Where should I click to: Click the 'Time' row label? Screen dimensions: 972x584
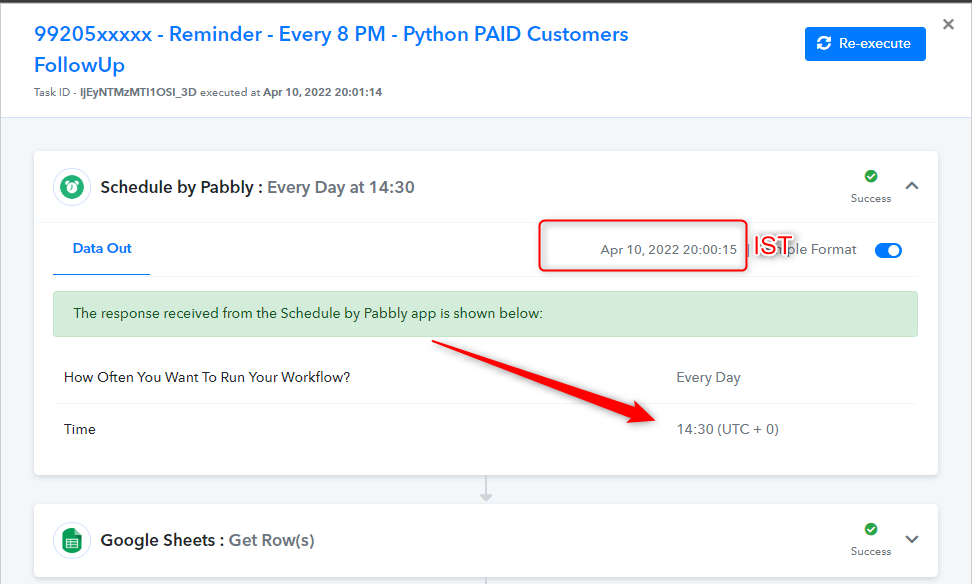pyautogui.click(x=80, y=429)
